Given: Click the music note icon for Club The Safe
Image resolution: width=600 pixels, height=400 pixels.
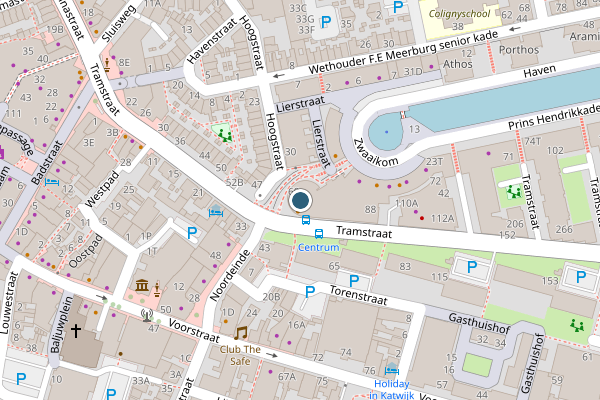Looking at the screenshot, I should [x=241, y=333].
